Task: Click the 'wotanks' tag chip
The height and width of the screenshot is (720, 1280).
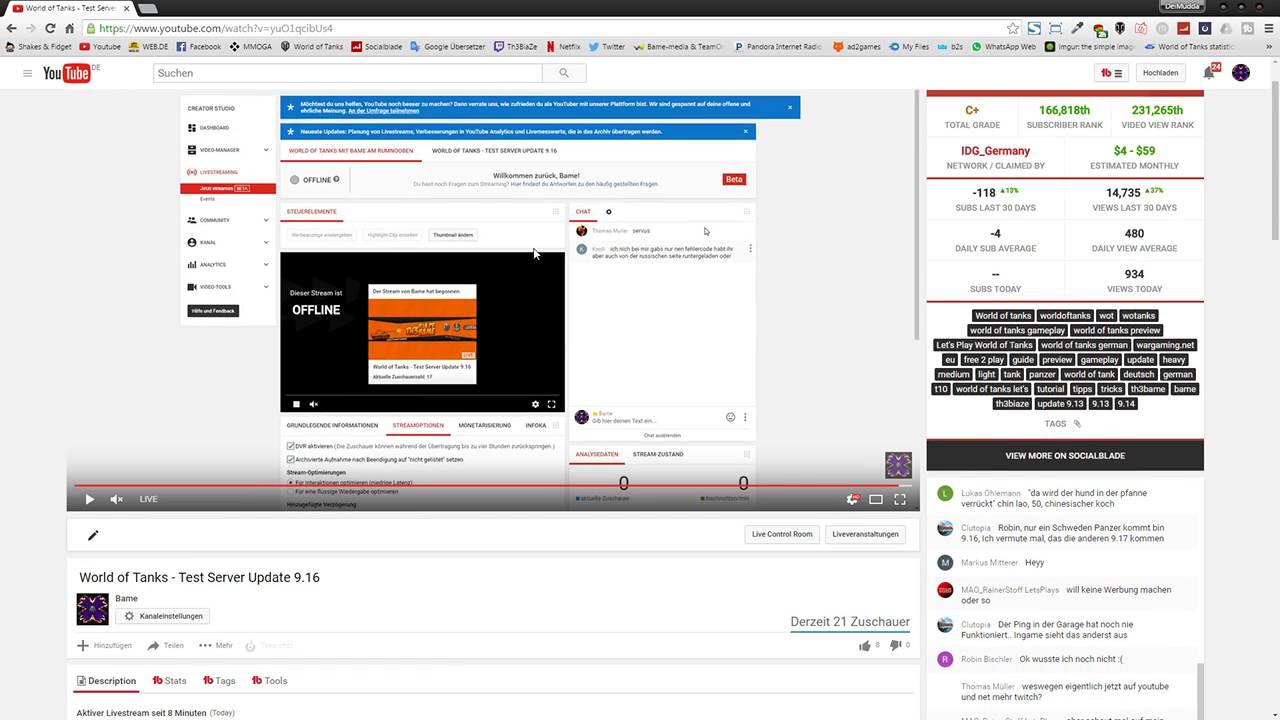Action: pos(1138,316)
